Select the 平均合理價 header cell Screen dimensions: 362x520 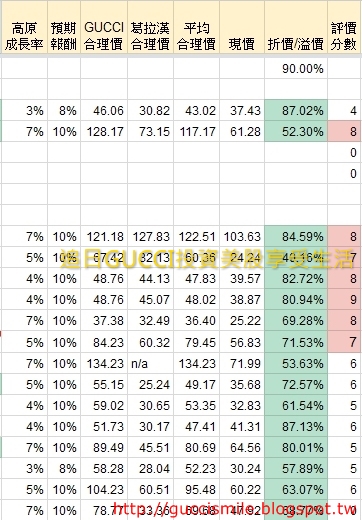tap(196, 27)
